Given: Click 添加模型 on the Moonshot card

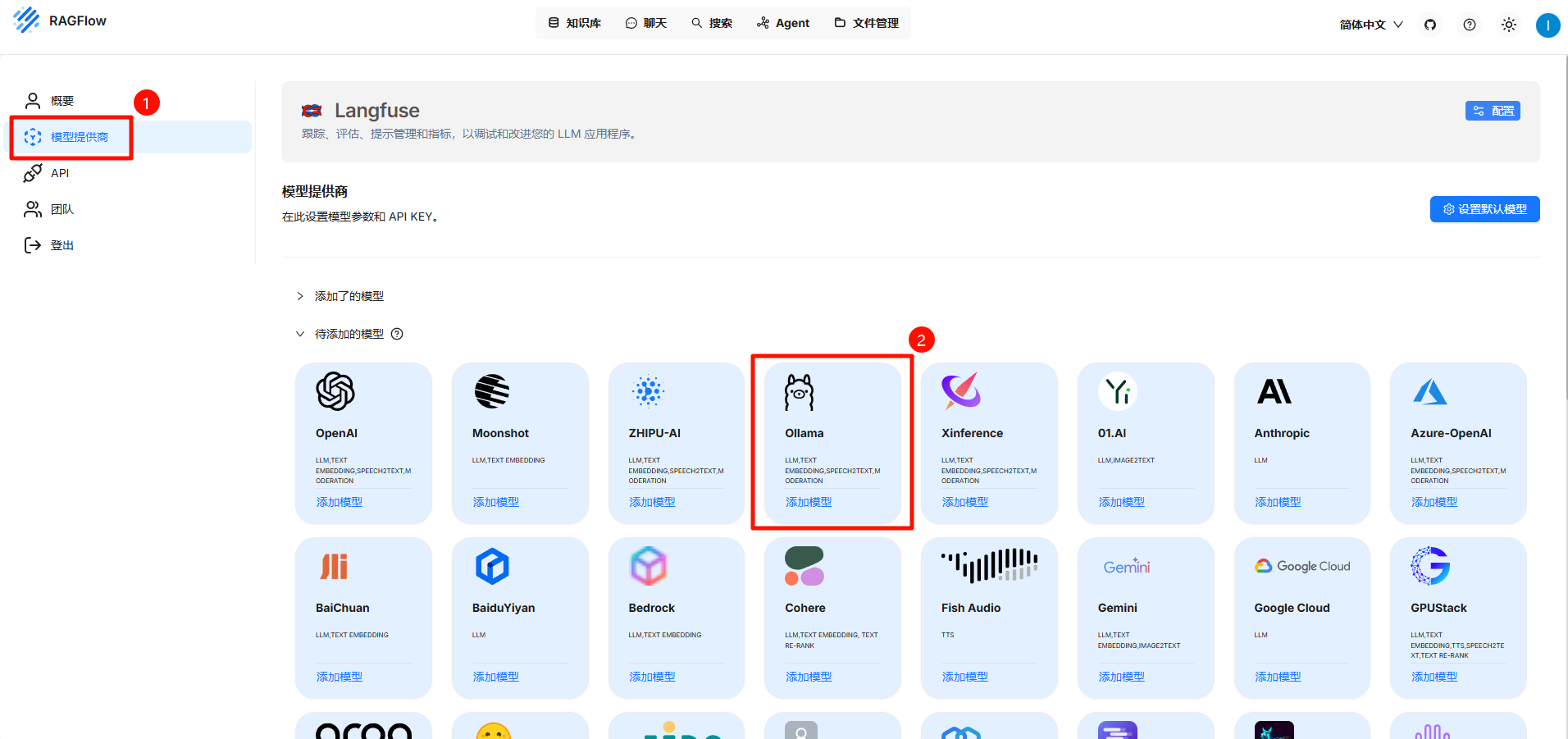Looking at the screenshot, I should (x=496, y=502).
